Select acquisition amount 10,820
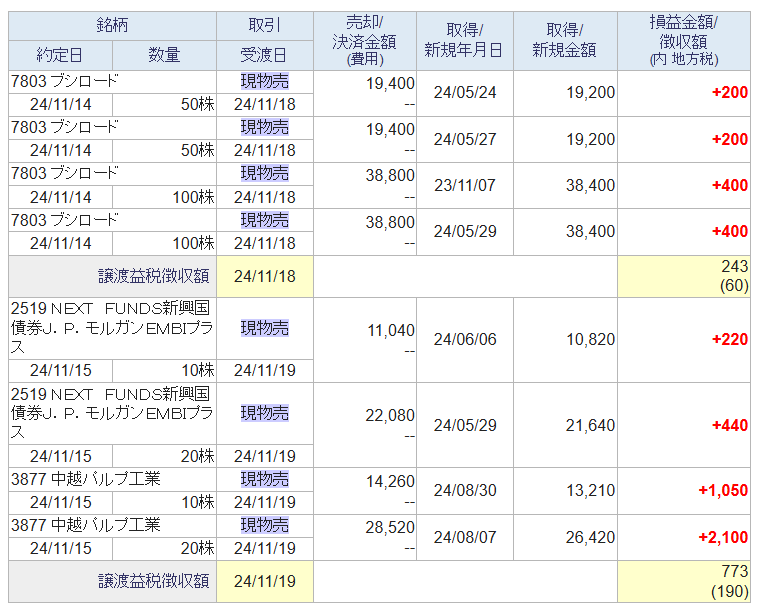Image resolution: width=761 pixels, height=612 pixels. click(x=590, y=340)
